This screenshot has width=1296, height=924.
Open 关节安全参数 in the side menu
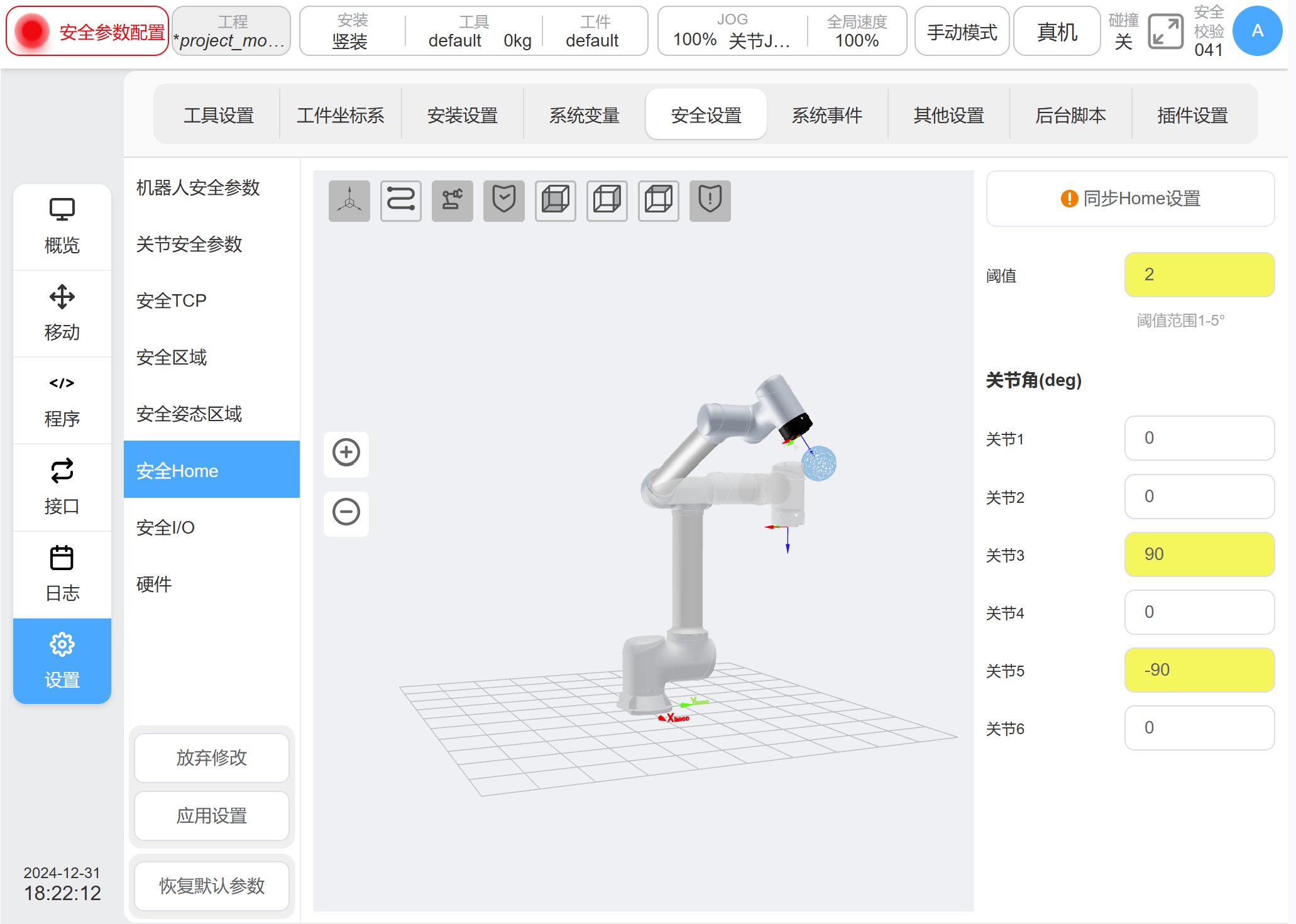(212, 244)
